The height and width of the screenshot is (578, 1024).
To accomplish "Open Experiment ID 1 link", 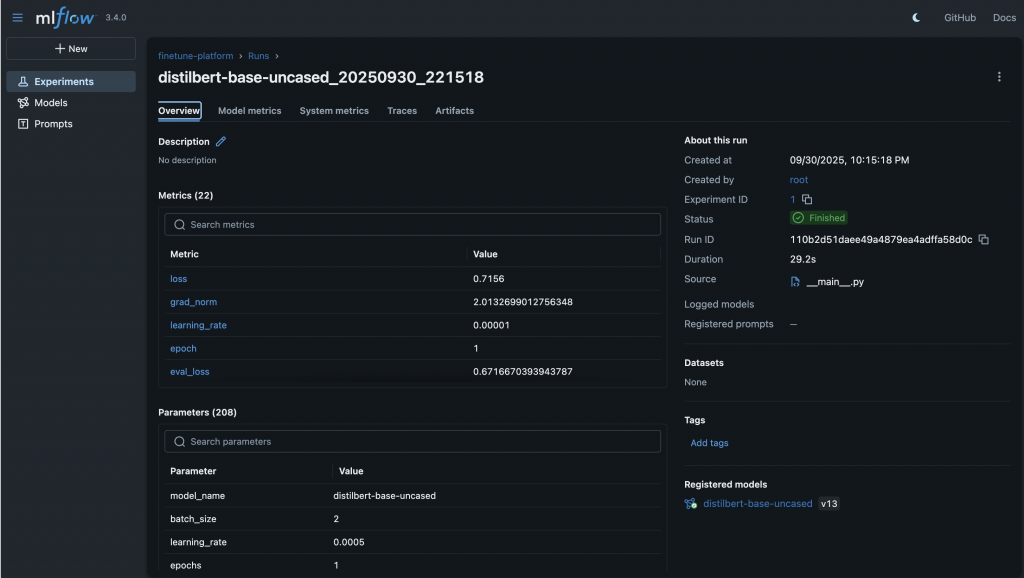I will (x=793, y=199).
